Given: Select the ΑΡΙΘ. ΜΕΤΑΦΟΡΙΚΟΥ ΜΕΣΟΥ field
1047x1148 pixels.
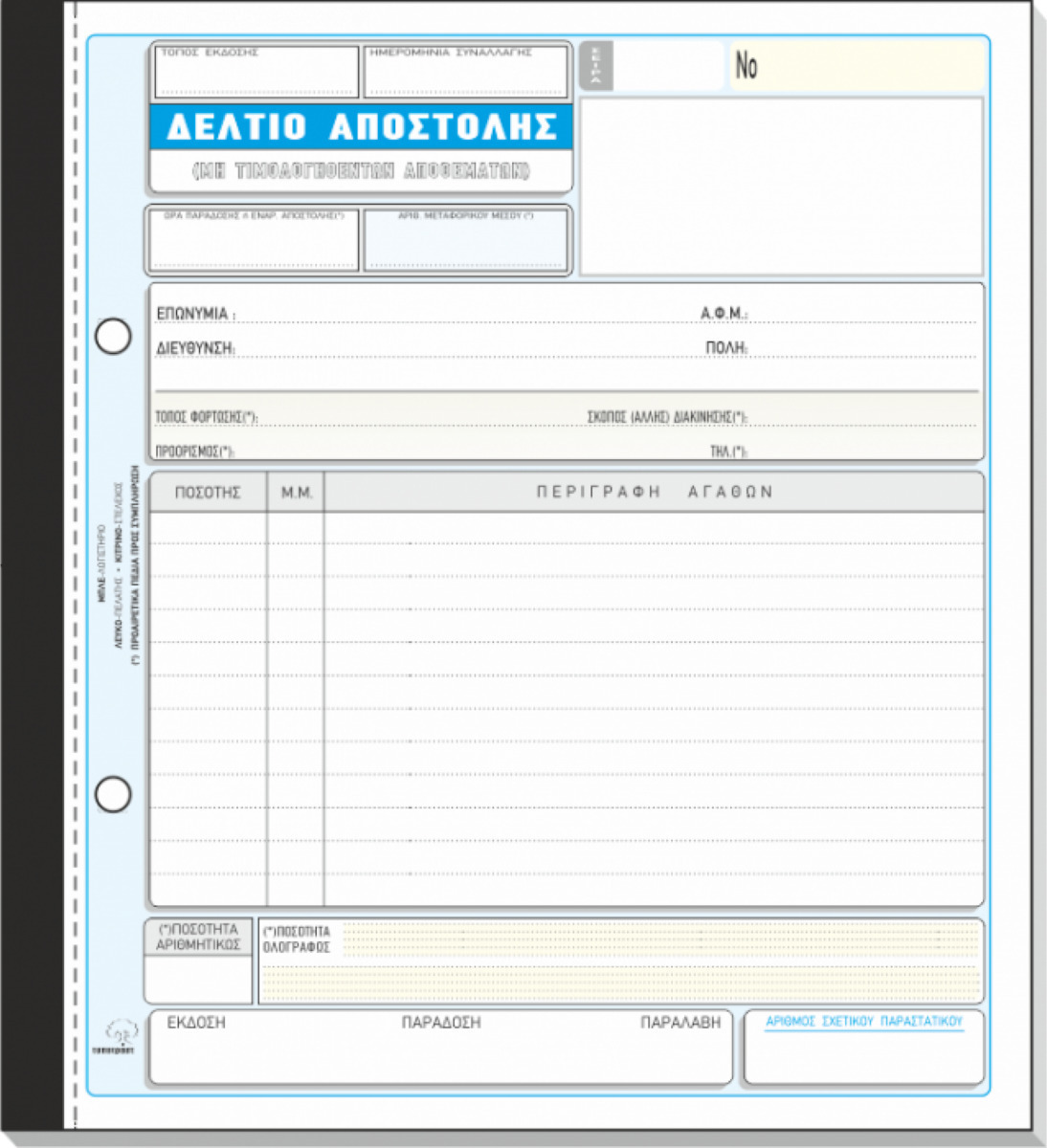Looking at the screenshot, I should (465, 243).
